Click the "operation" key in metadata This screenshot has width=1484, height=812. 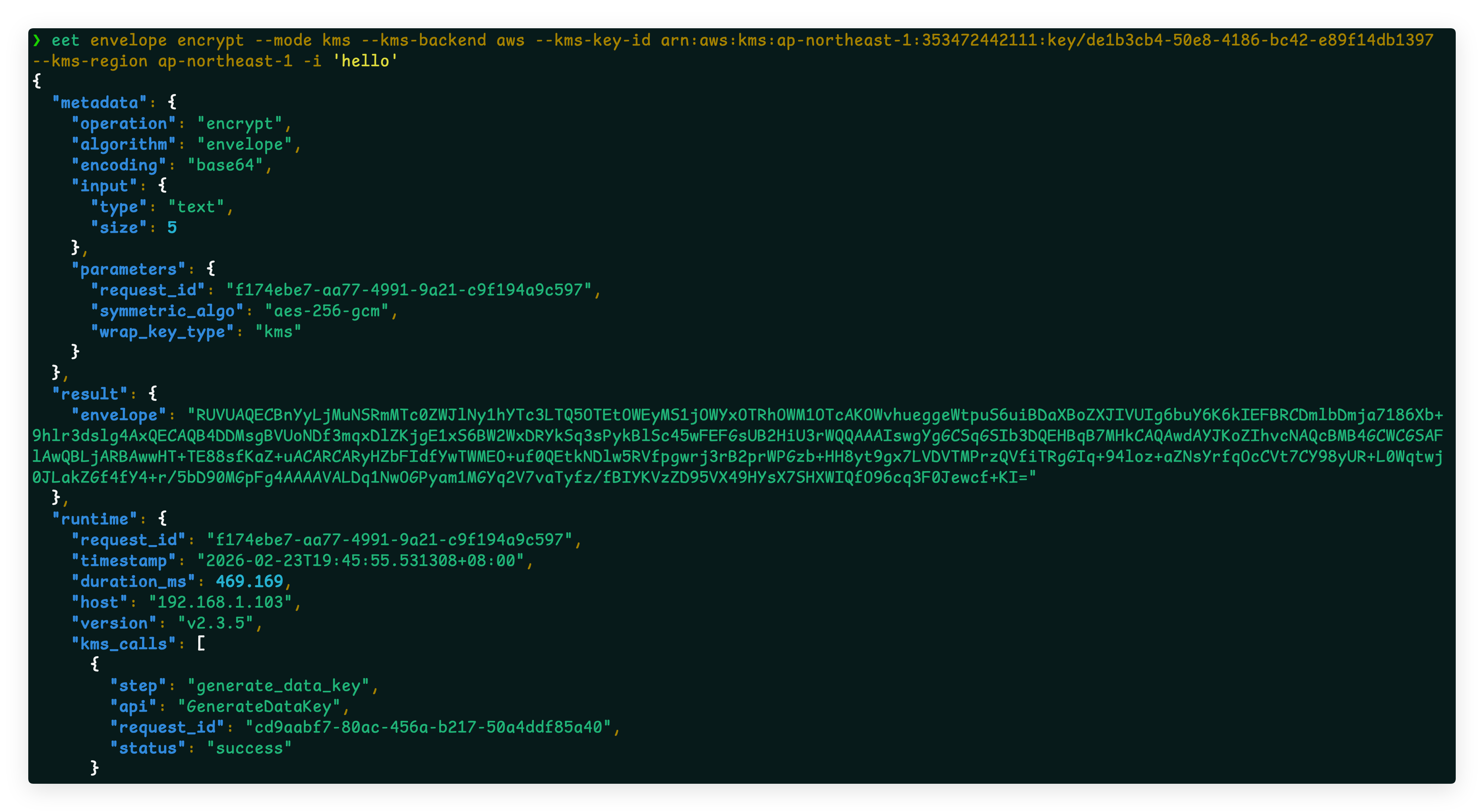pos(123,123)
